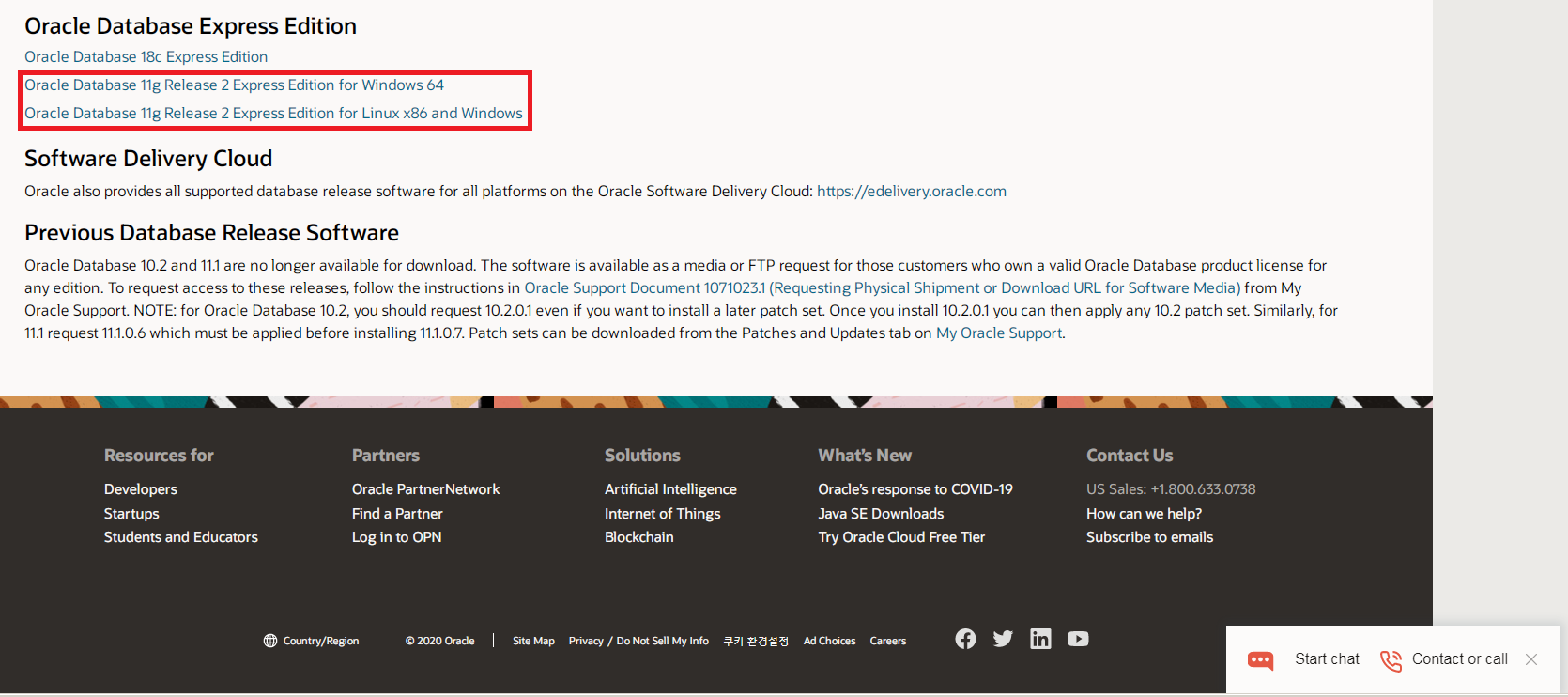Click the Resources for footer heading

[x=159, y=456]
